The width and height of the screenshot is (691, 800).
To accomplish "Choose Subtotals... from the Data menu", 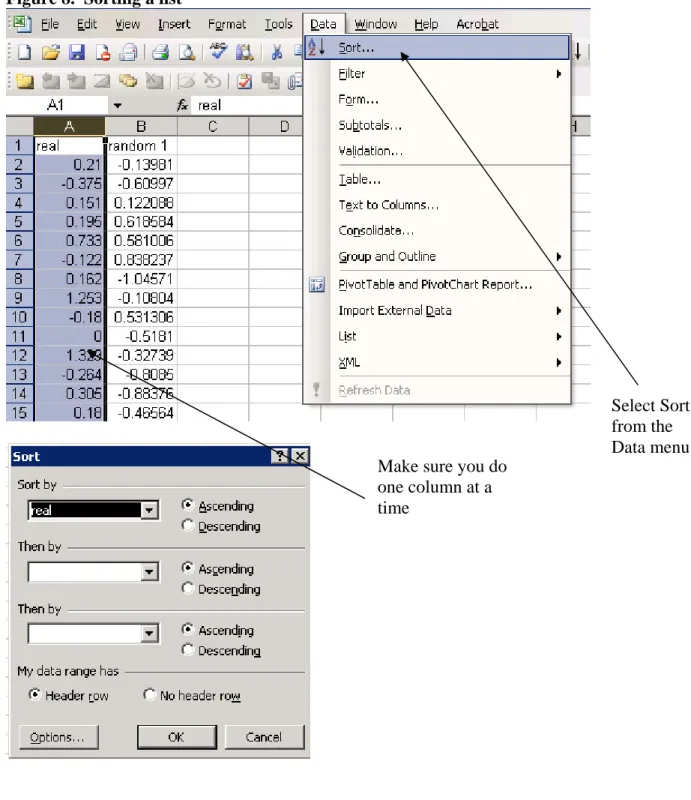I will tap(437, 125).
